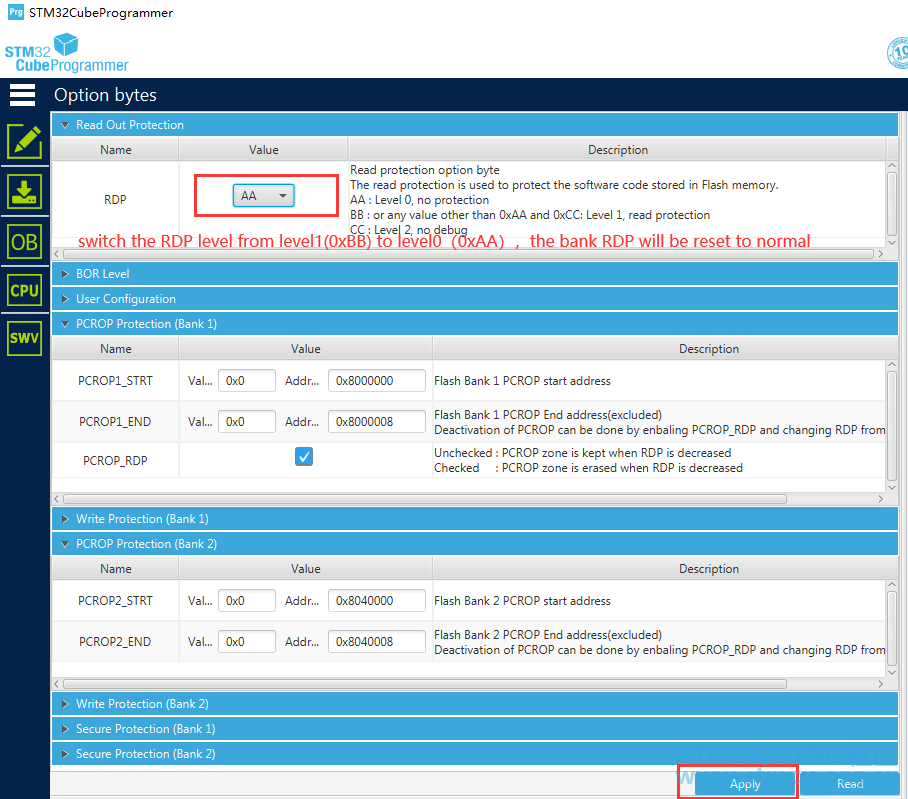Image resolution: width=908 pixels, height=799 pixels.
Task: Click the PCROP2_STRT name cell
Action: point(115,600)
